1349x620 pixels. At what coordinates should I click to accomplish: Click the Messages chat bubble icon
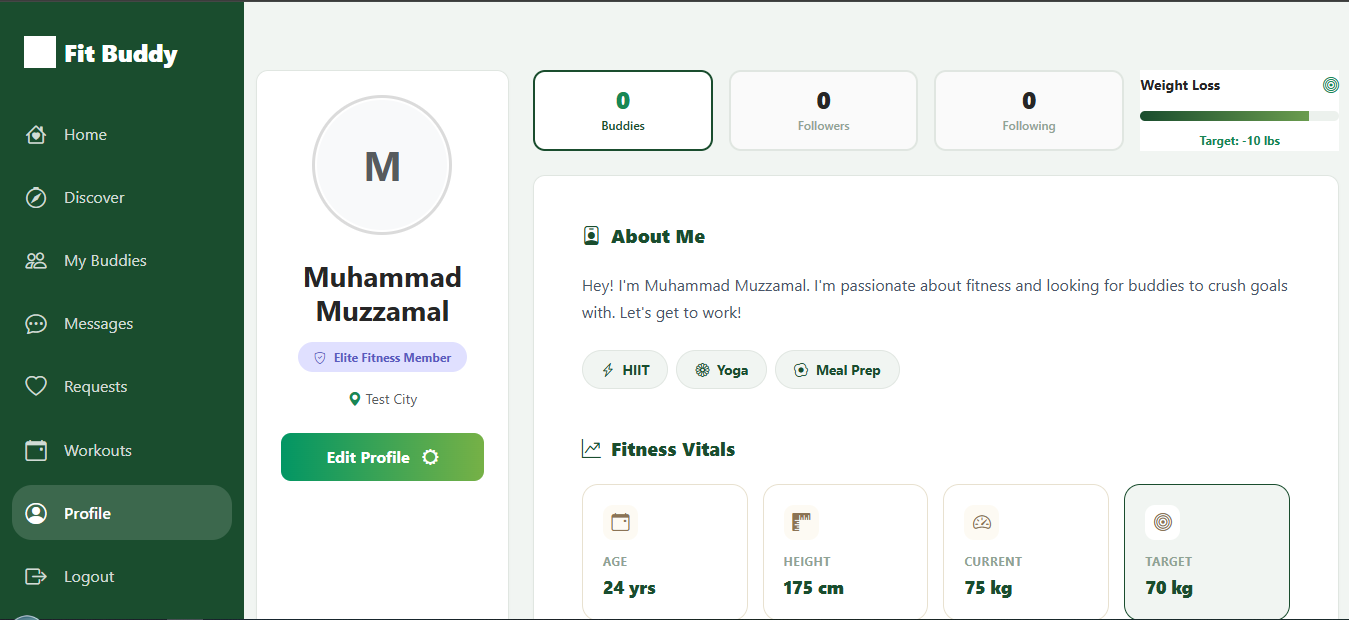point(36,324)
